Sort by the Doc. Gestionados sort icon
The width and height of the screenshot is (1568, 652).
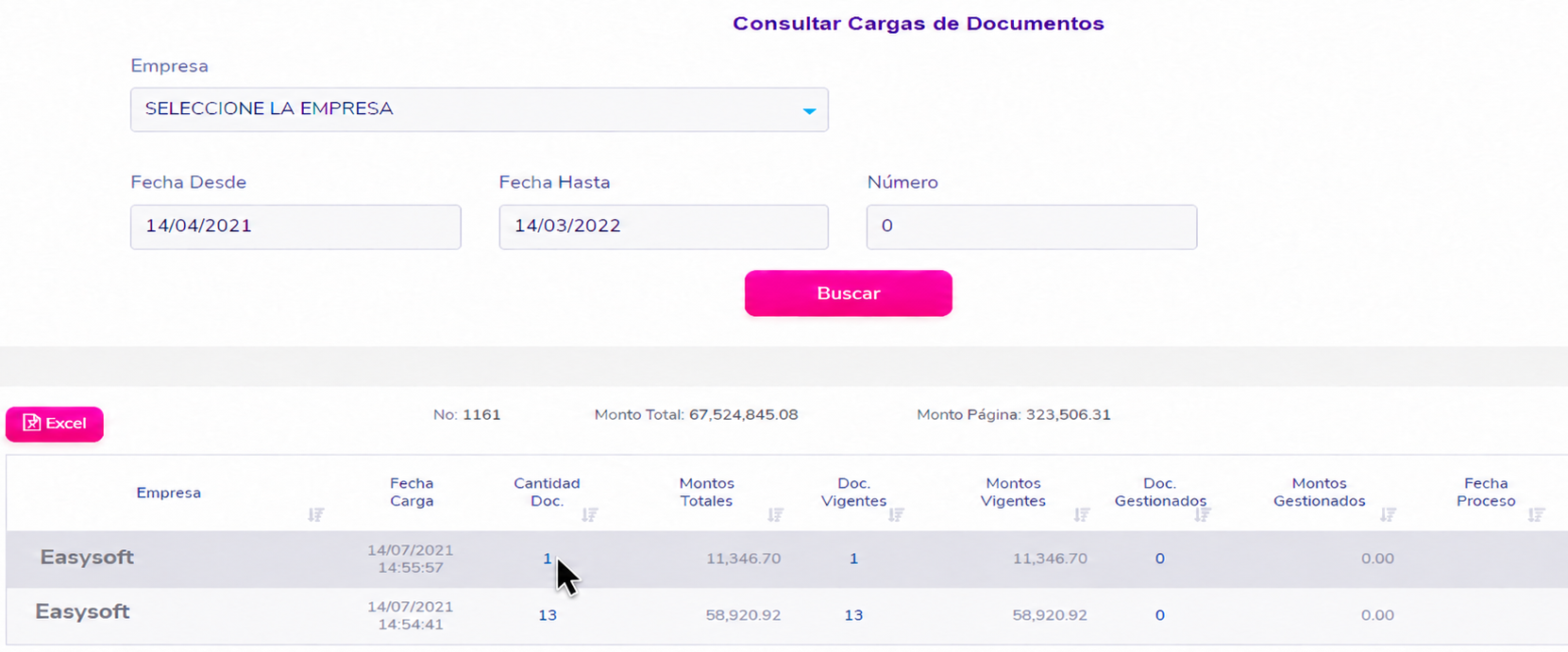1202,514
